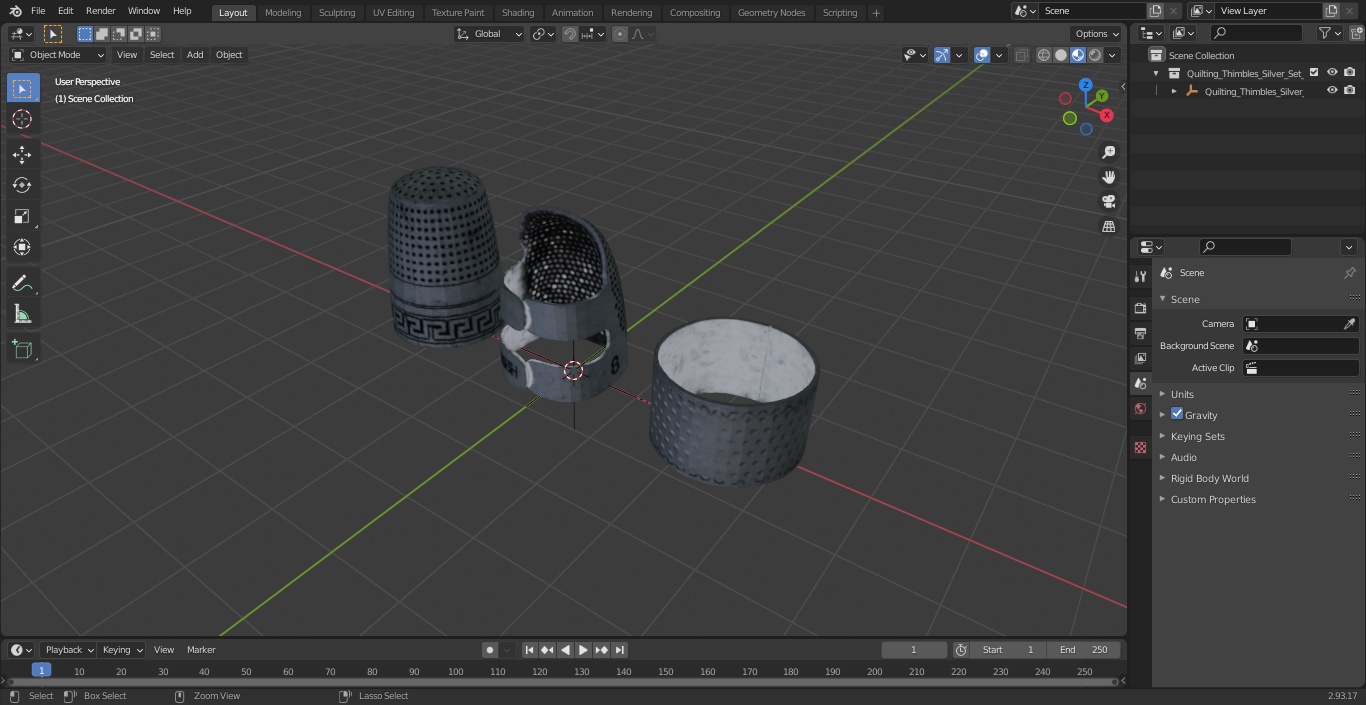Switch to rendered viewport shading

coord(1095,55)
